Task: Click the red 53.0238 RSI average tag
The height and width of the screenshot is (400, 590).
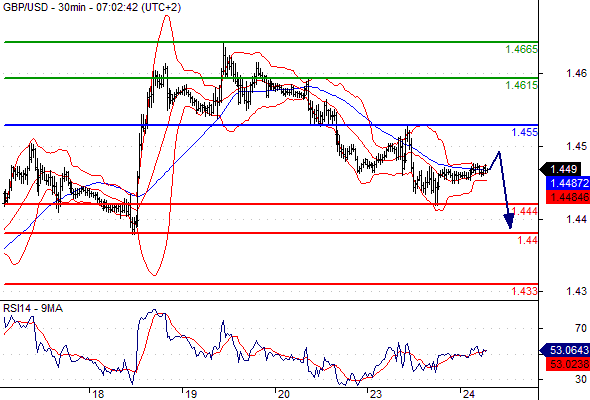Action: [x=568, y=364]
